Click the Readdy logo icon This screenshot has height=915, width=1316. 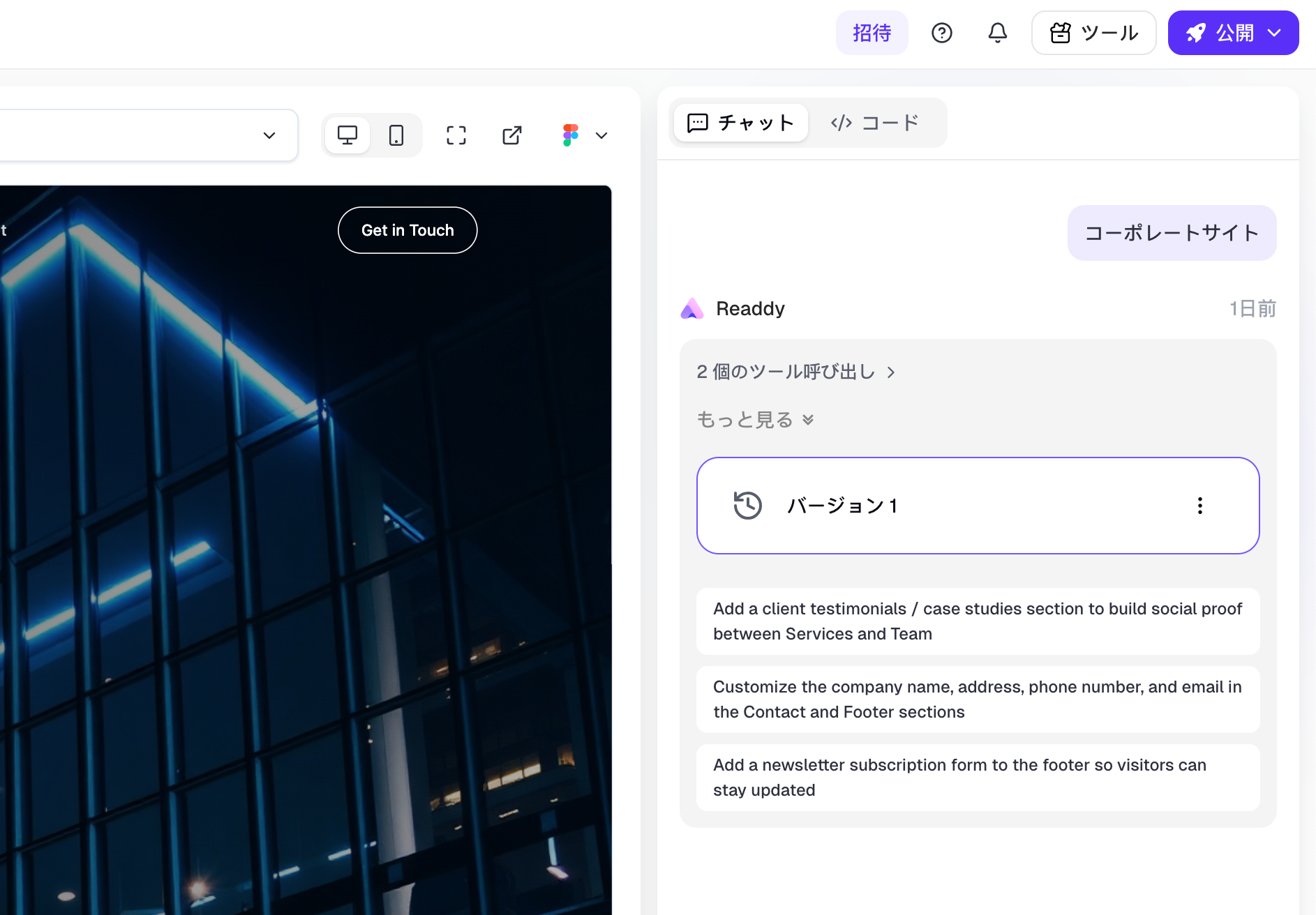coord(692,308)
